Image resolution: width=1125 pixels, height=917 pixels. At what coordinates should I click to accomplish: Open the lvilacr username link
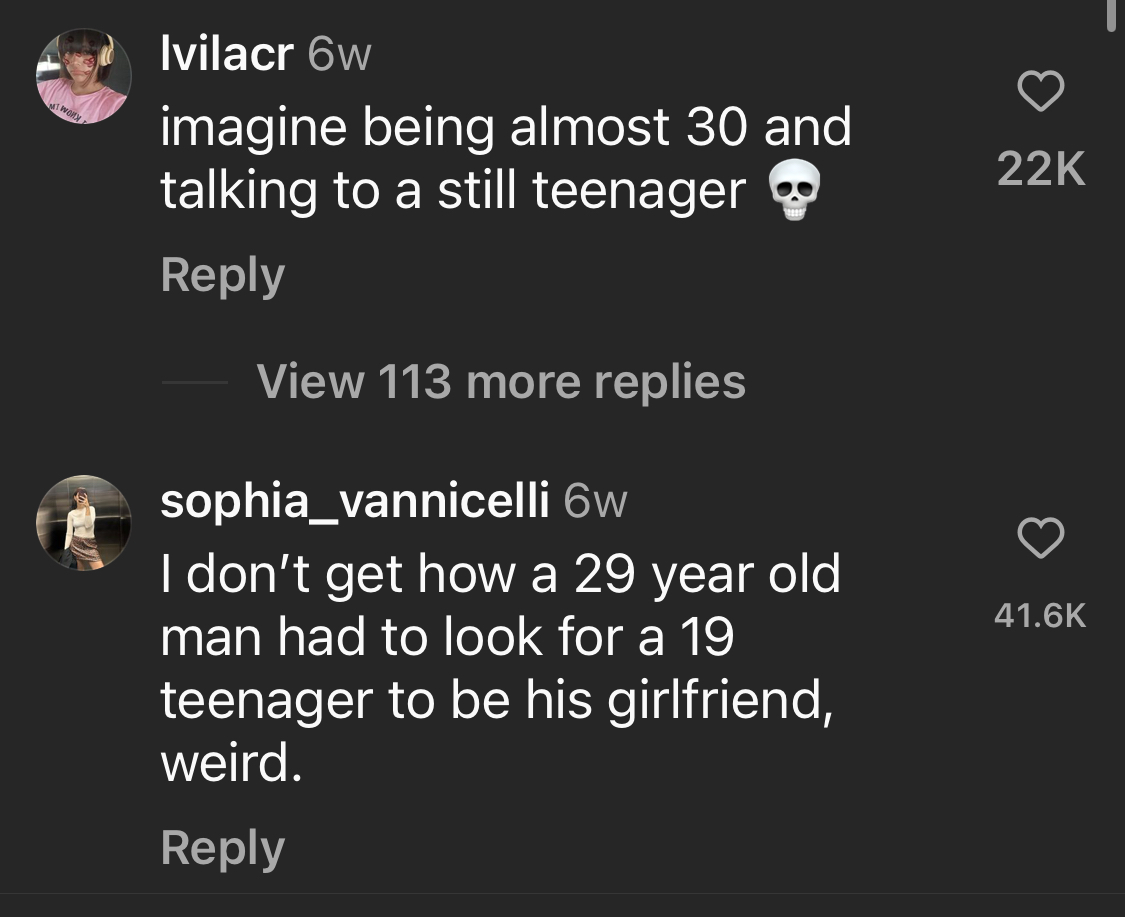(227, 54)
